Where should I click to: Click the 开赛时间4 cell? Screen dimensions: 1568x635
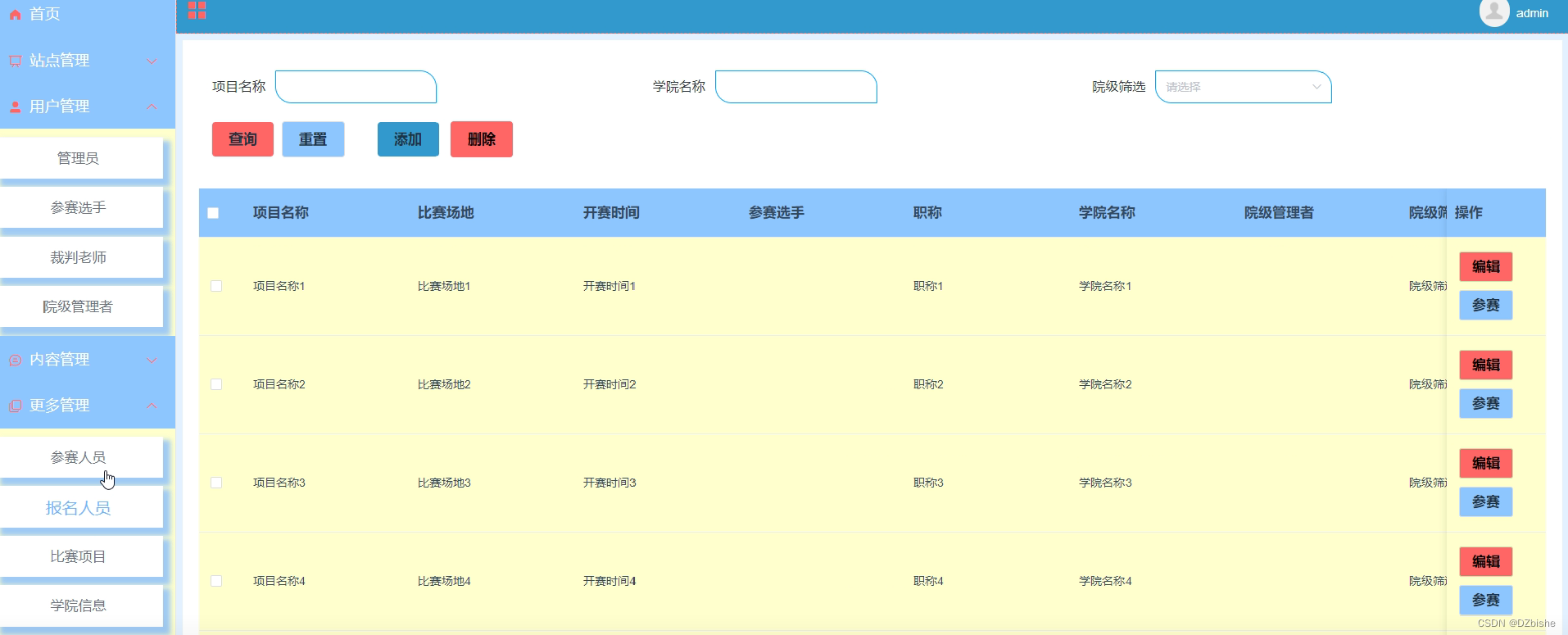(x=610, y=581)
